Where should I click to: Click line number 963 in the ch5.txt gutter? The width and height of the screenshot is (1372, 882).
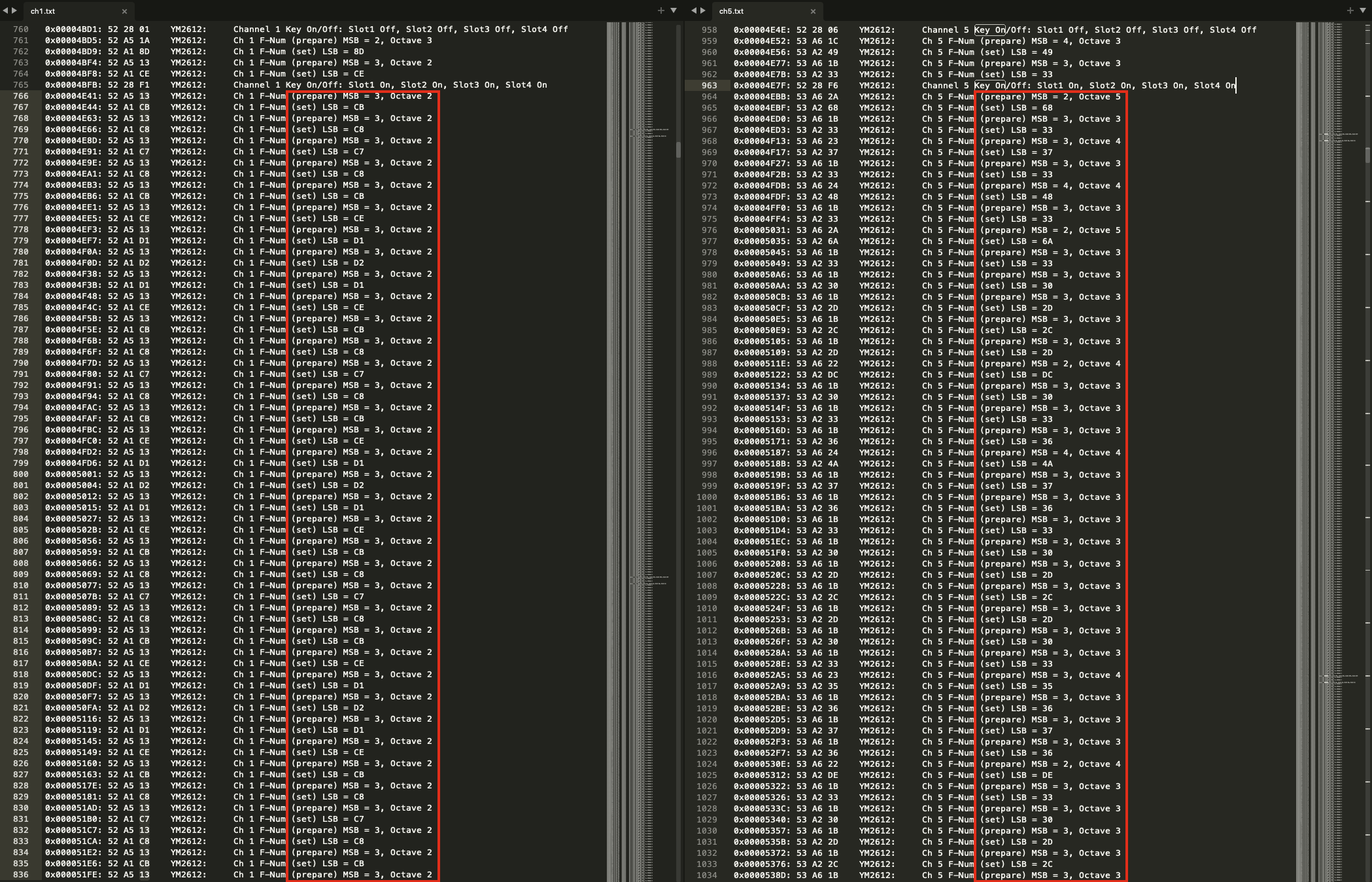709,86
